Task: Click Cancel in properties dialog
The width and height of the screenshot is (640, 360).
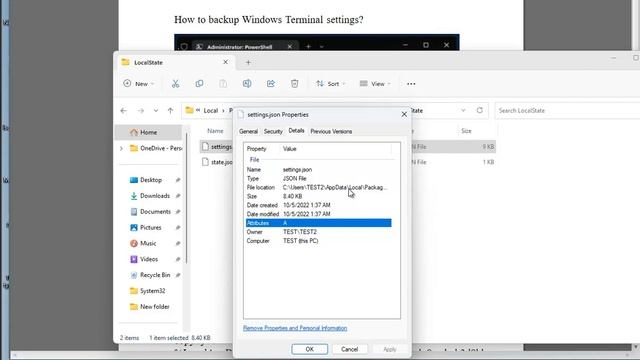Action: [x=349, y=349]
